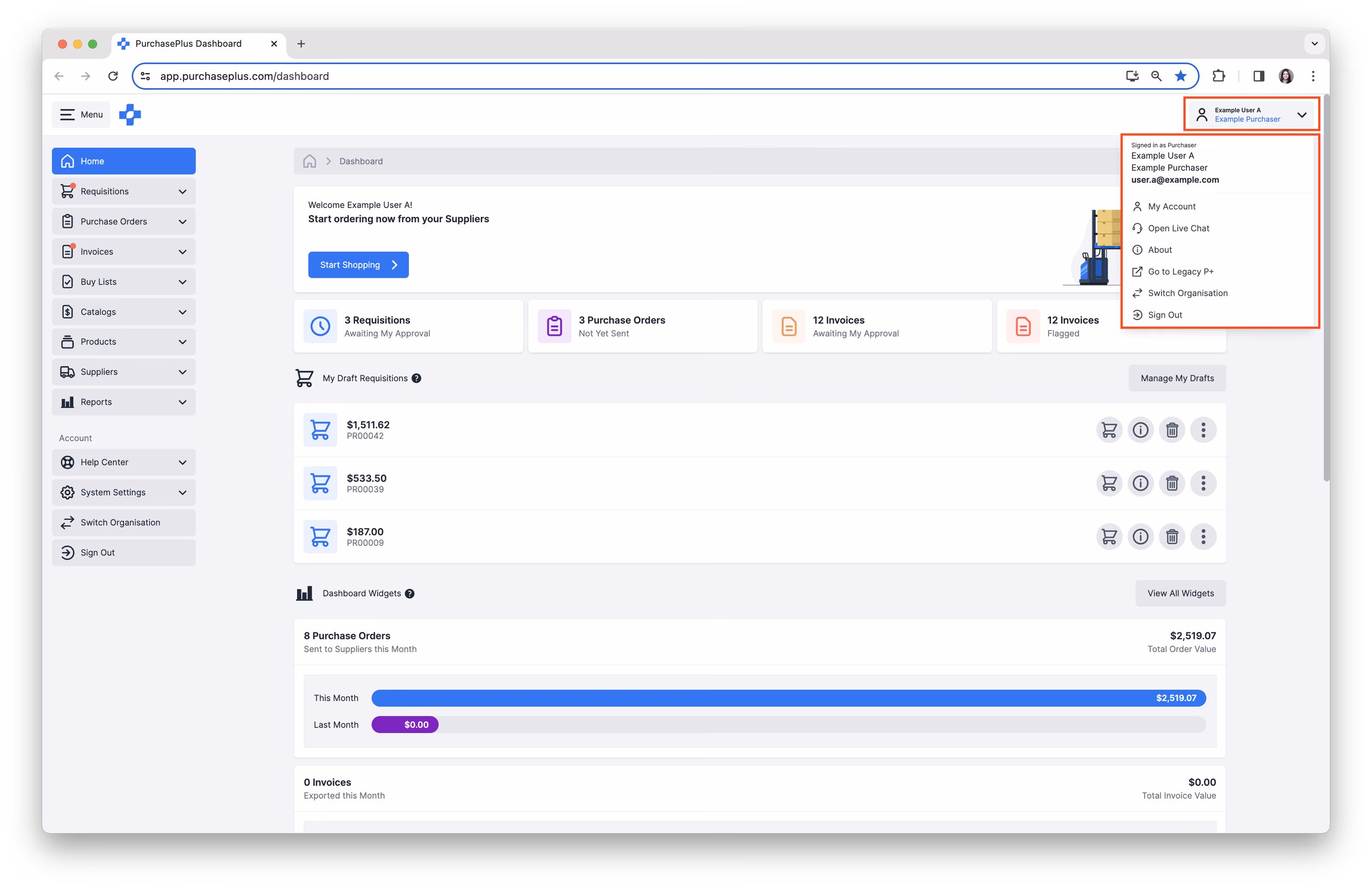Bookmark this page with star icon
Image resolution: width=1372 pixels, height=889 pixels.
[x=1180, y=76]
